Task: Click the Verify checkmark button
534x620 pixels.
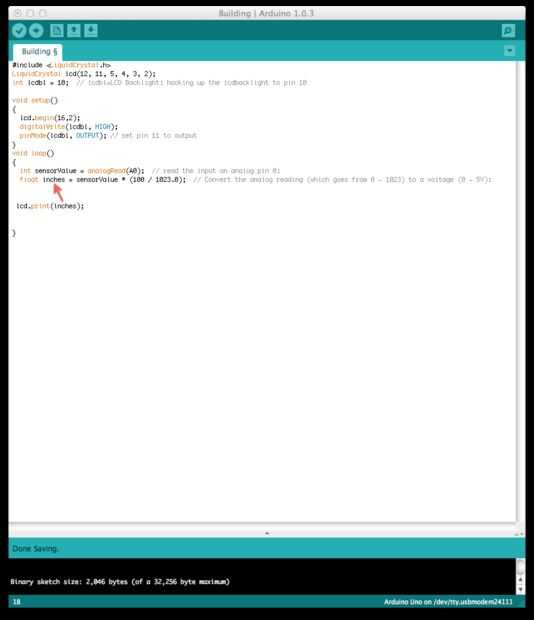Action: 19,30
